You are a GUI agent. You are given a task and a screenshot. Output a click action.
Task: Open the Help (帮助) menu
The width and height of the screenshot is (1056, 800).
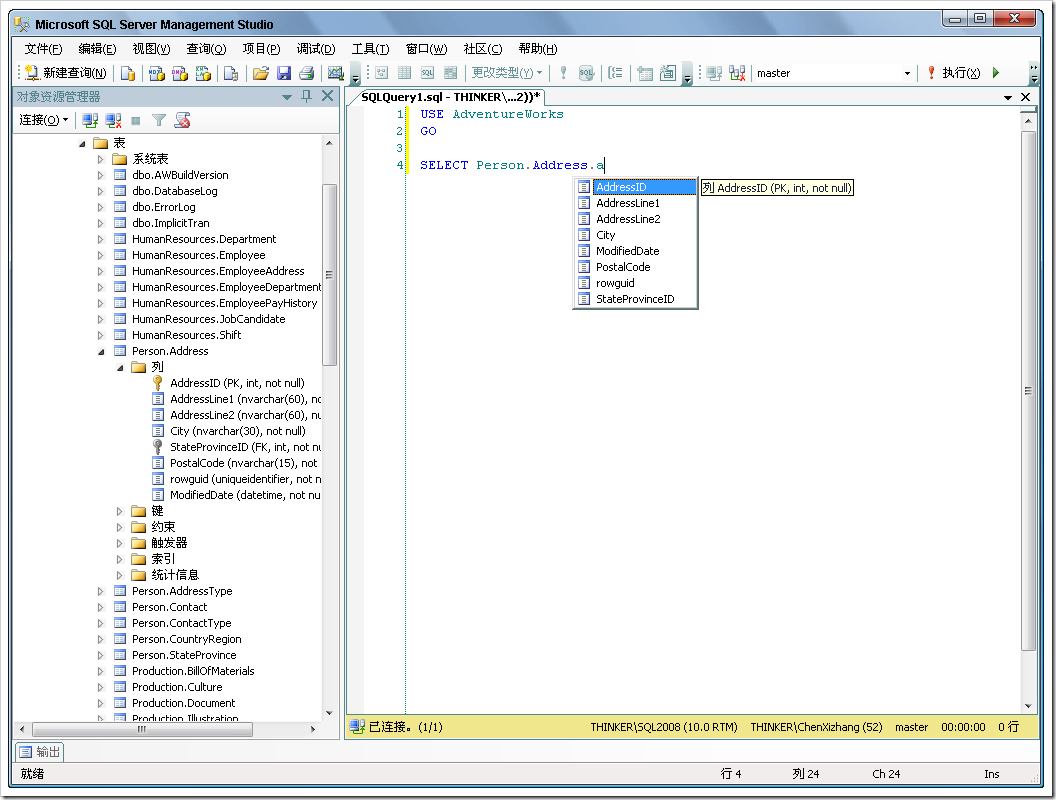tap(537, 48)
